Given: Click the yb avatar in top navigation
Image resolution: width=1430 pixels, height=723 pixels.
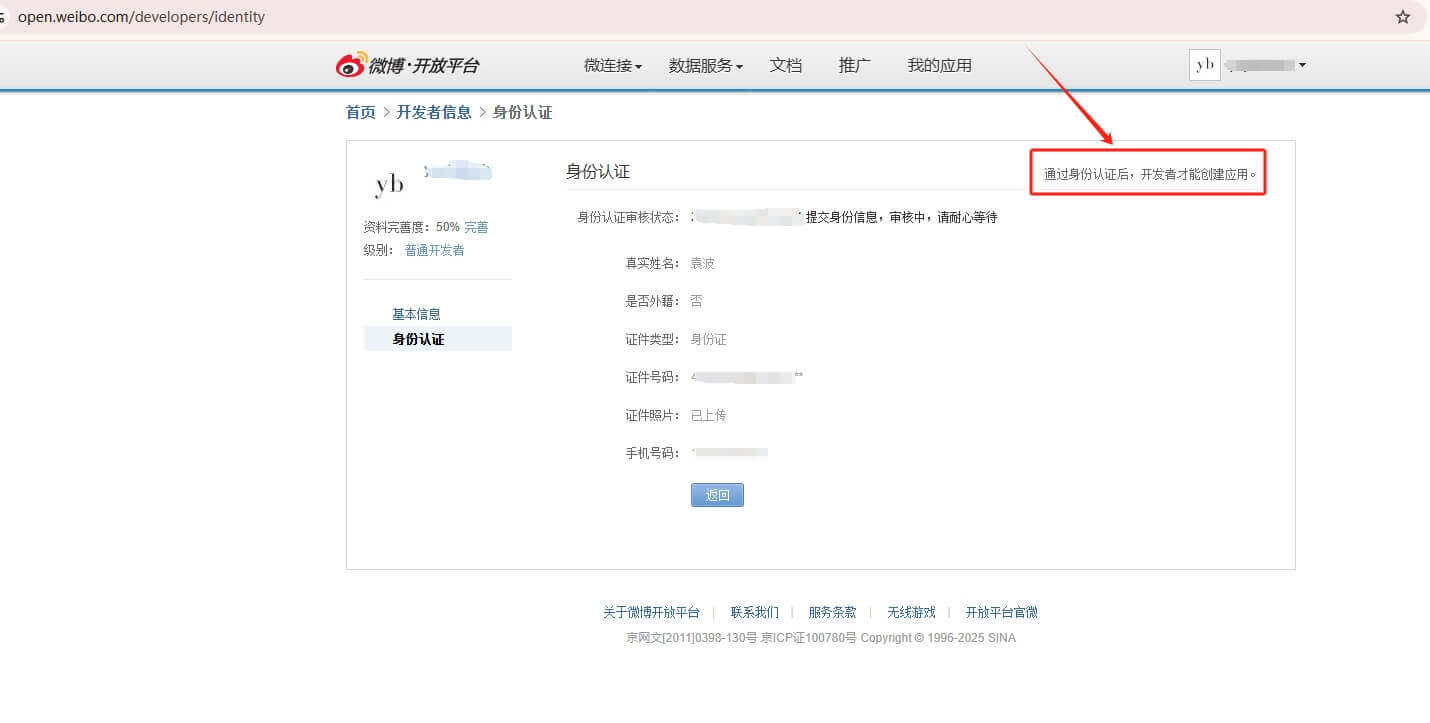Looking at the screenshot, I should pyautogui.click(x=1204, y=65).
